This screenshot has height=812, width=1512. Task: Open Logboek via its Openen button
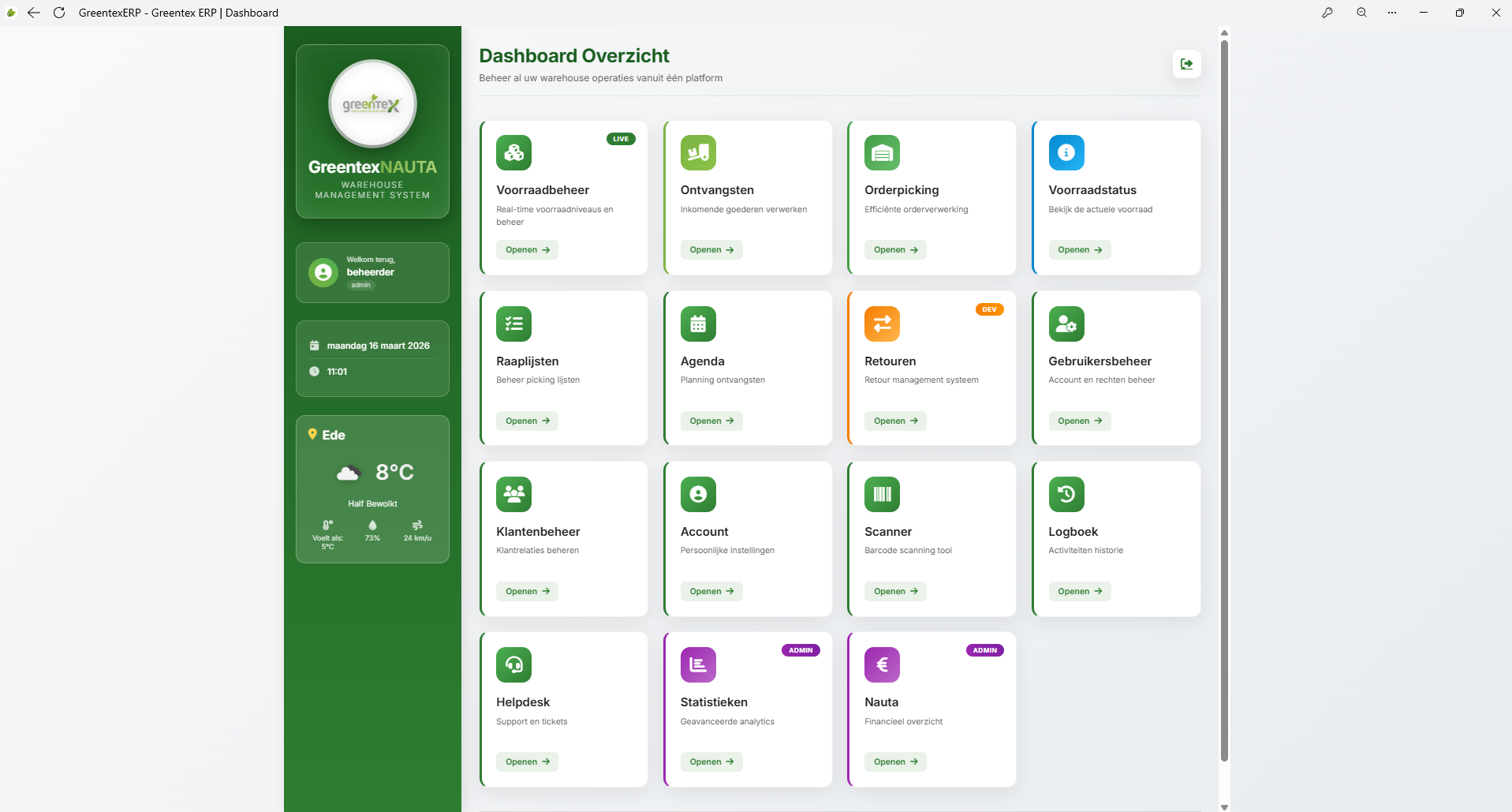coord(1080,591)
